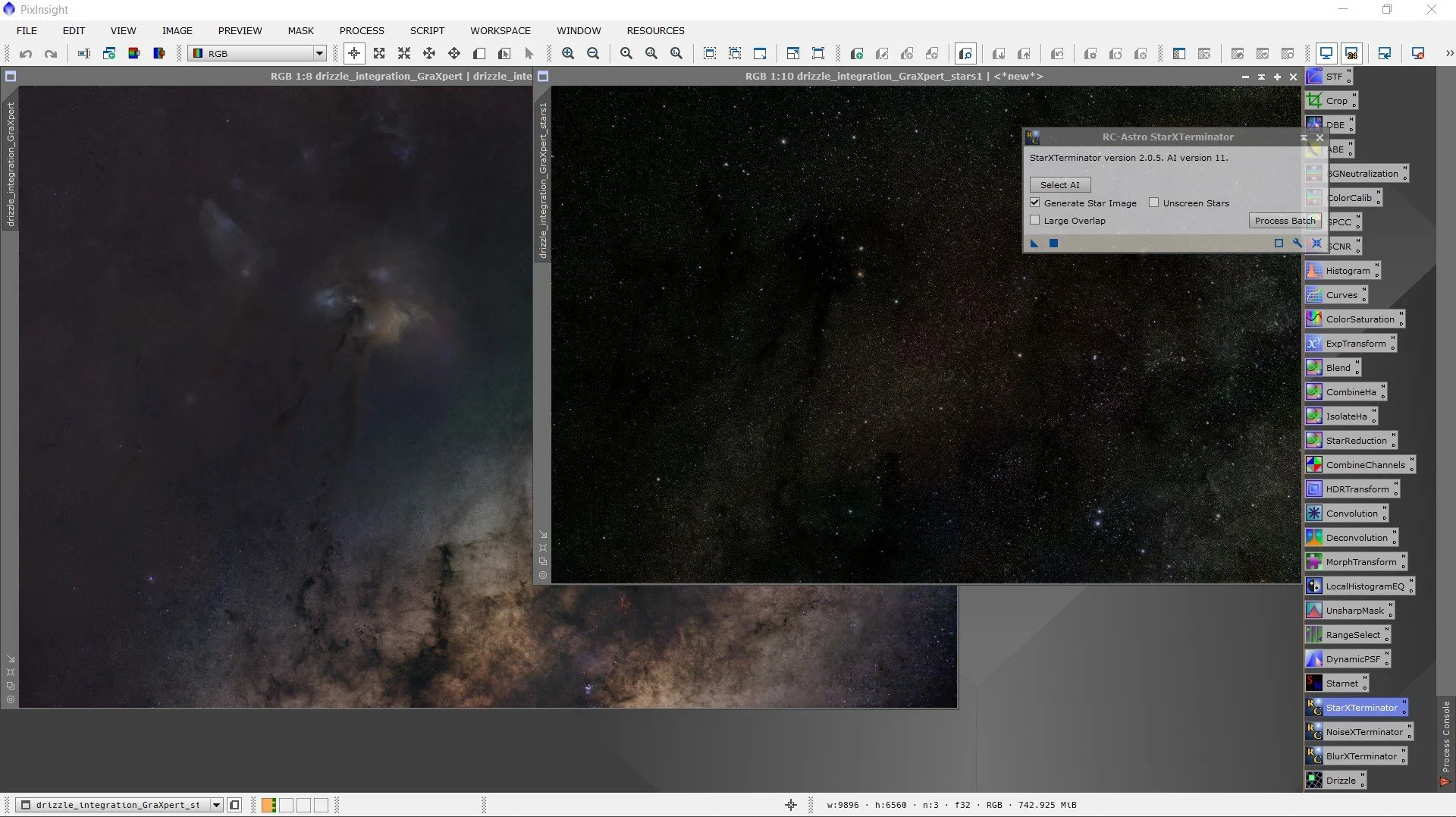This screenshot has height=817, width=1456.
Task: Maximize the drizzle_integration_GraXpert_stars1 window with plus
Action: (x=1277, y=77)
